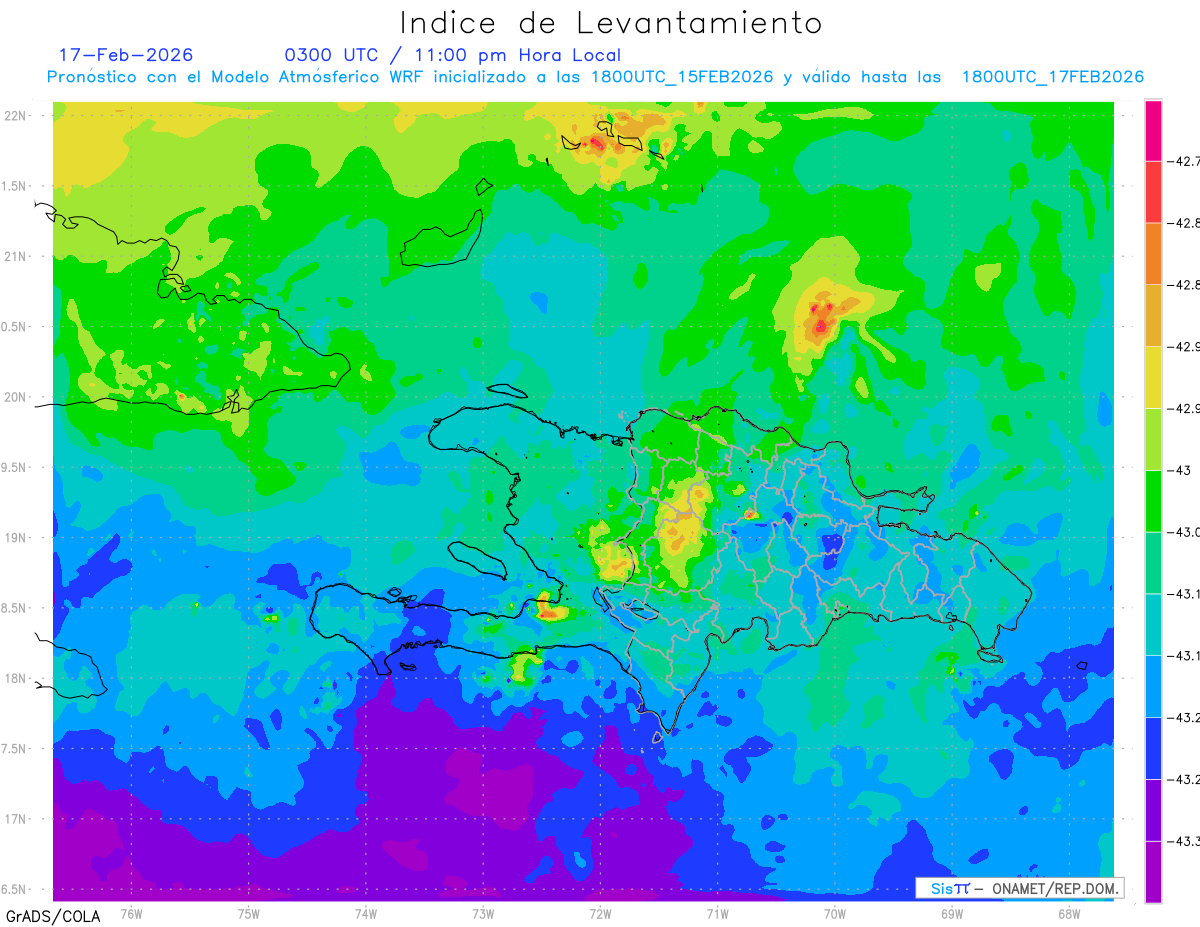
Task: Click longitude label '68W'
Action: [1068, 914]
